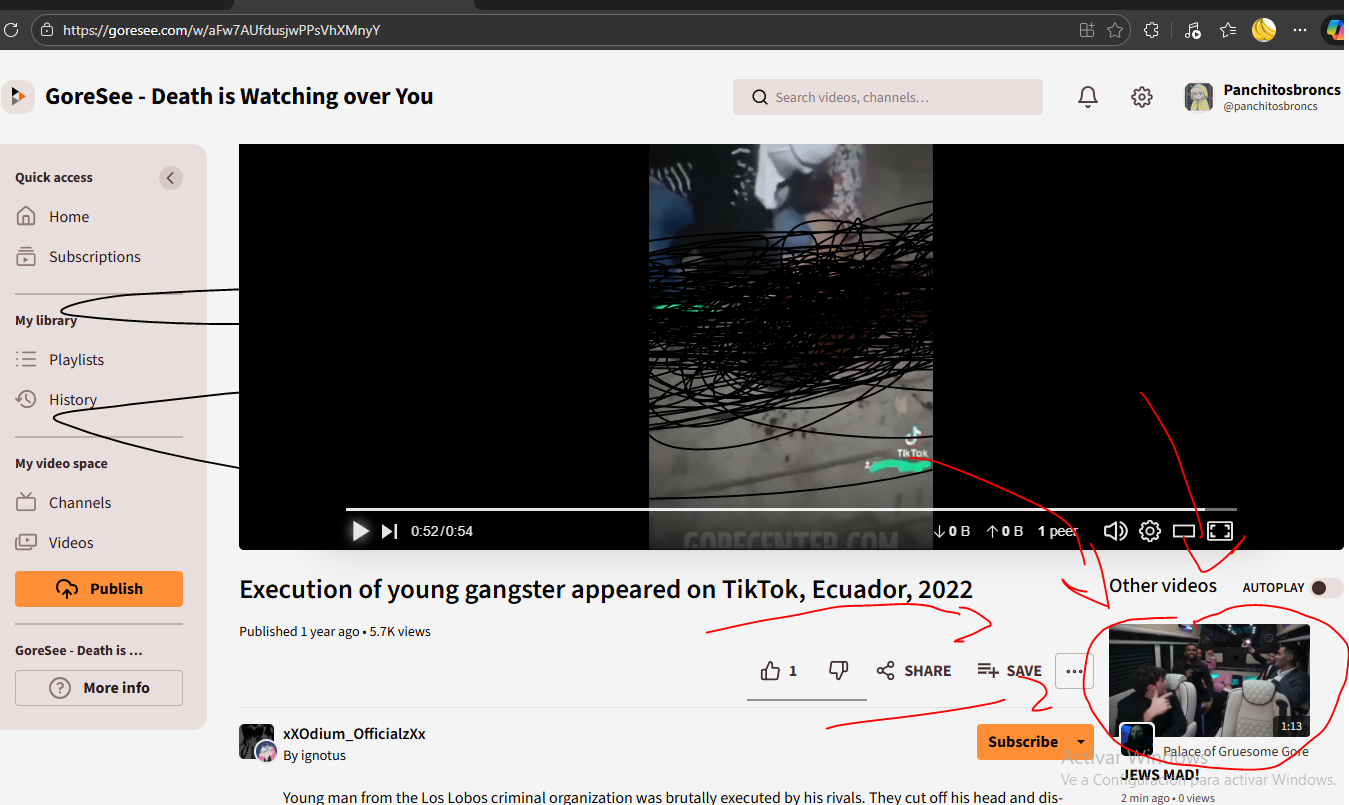Image resolution: width=1349 pixels, height=805 pixels.
Task: Go to Subscriptions in the sidebar
Action: point(94,257)
